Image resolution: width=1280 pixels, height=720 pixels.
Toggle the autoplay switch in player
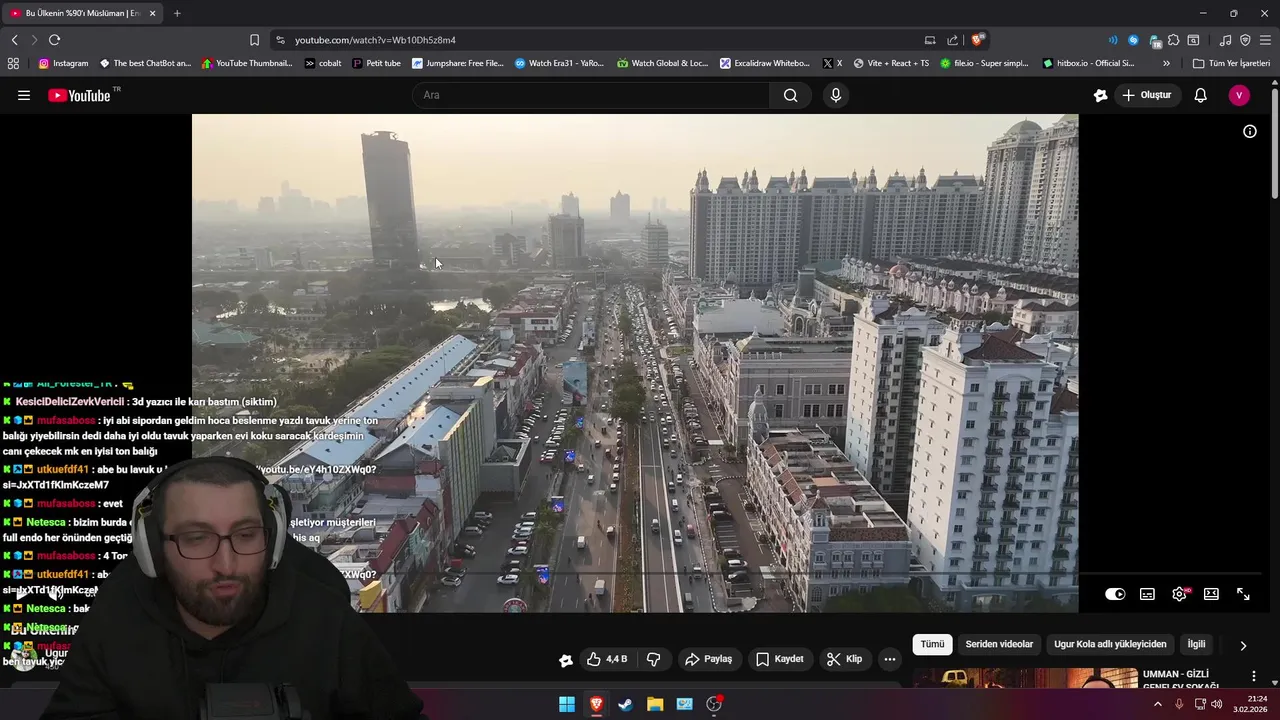pos(1115,594)
